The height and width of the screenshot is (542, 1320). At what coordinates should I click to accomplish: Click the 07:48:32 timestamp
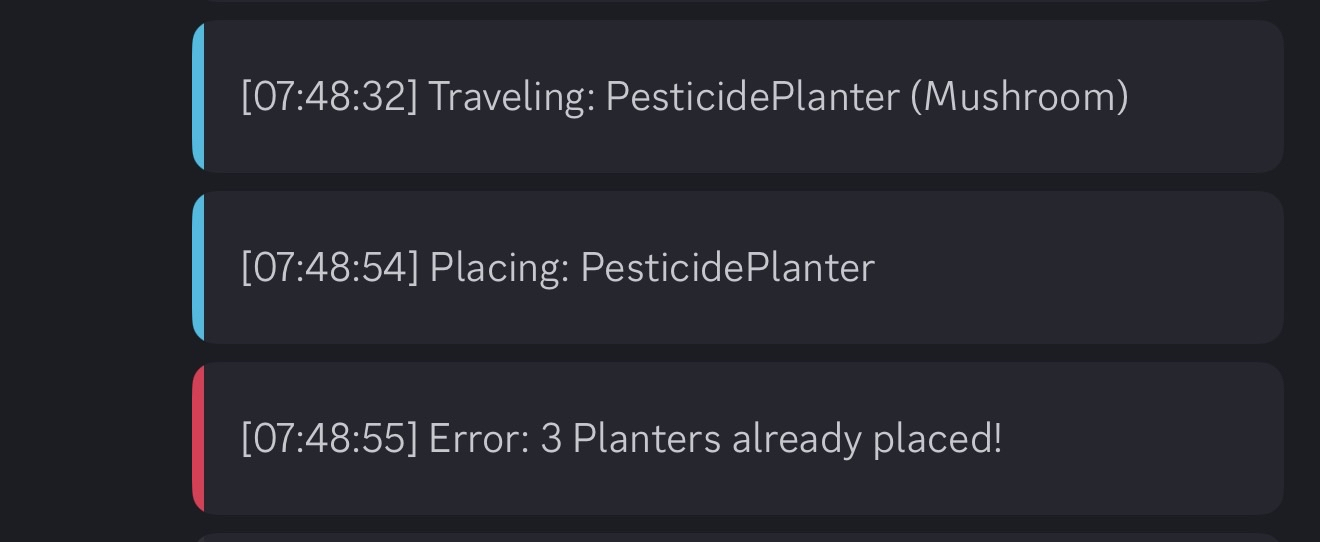point(329,97)
